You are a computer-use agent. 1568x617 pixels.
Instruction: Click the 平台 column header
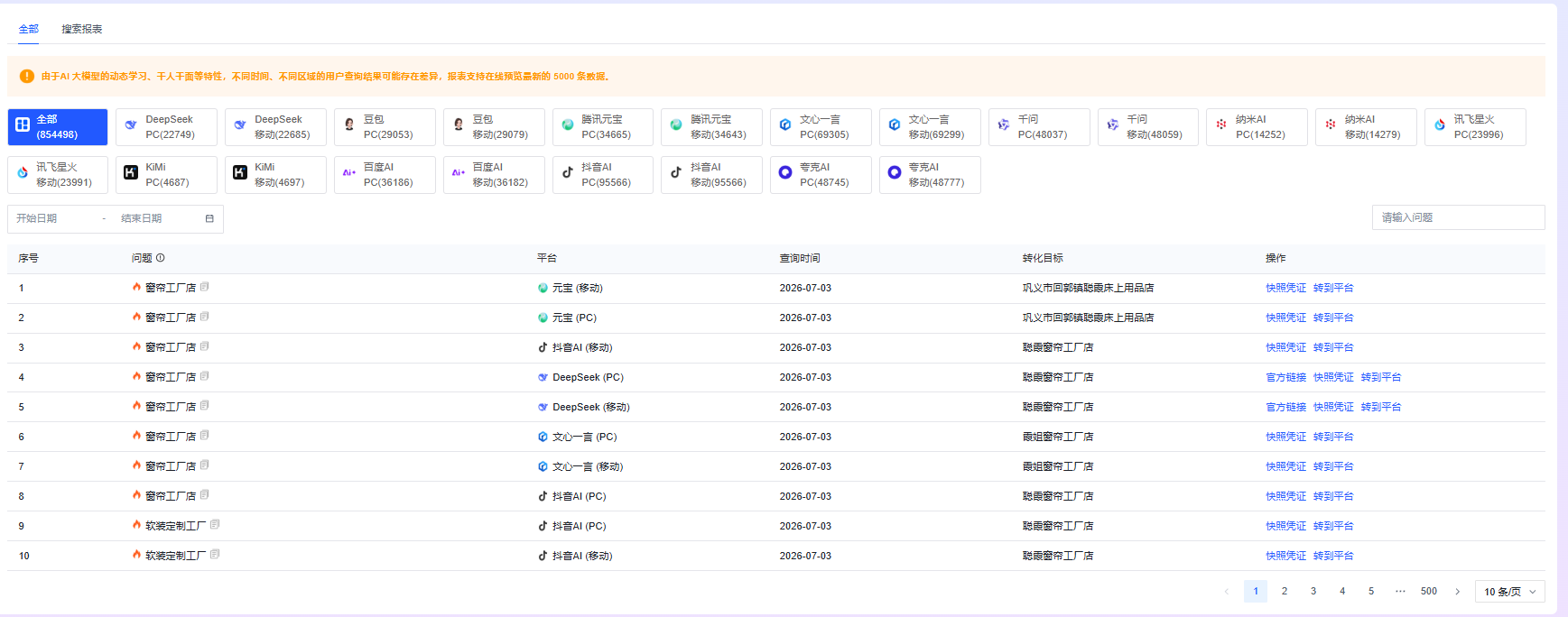547,258
